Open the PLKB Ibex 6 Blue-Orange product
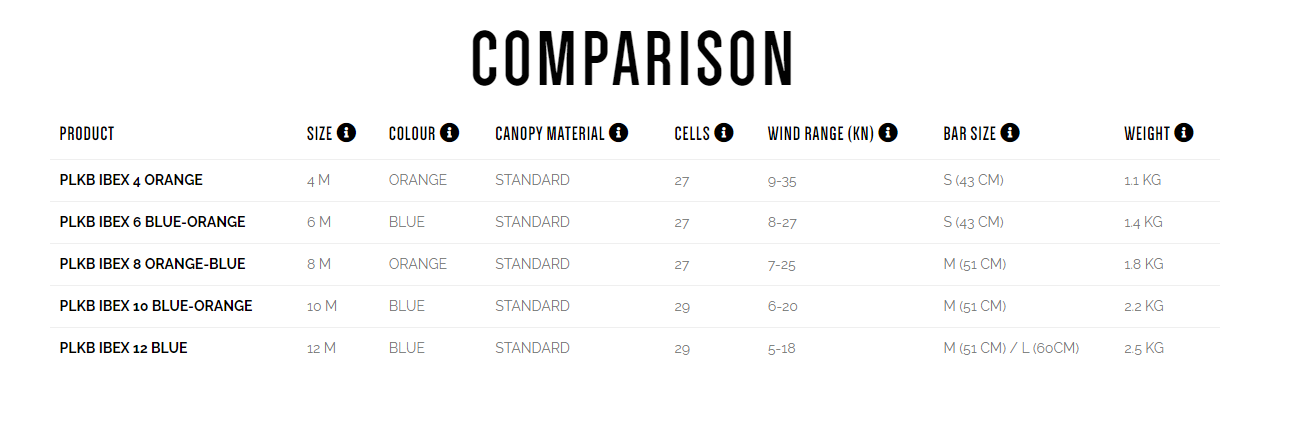This screenshot has height=427, width=1302. (x=152, y=222)
